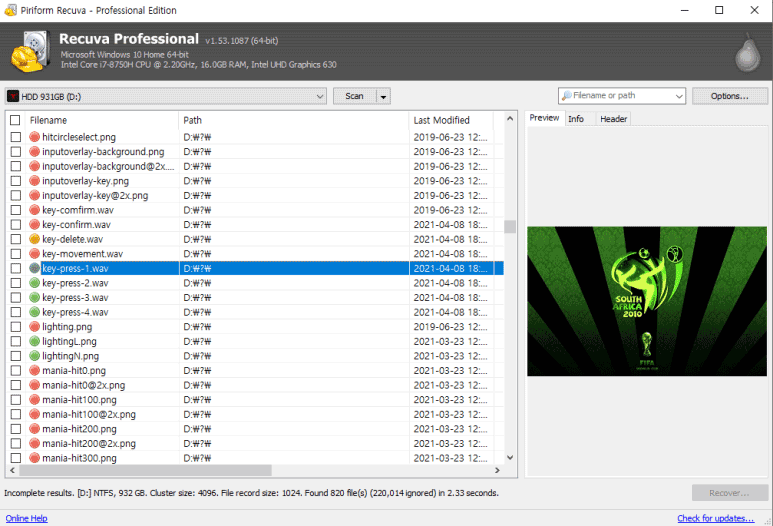Select the inputoverlay-background@2x file row

tap(254, 166)
